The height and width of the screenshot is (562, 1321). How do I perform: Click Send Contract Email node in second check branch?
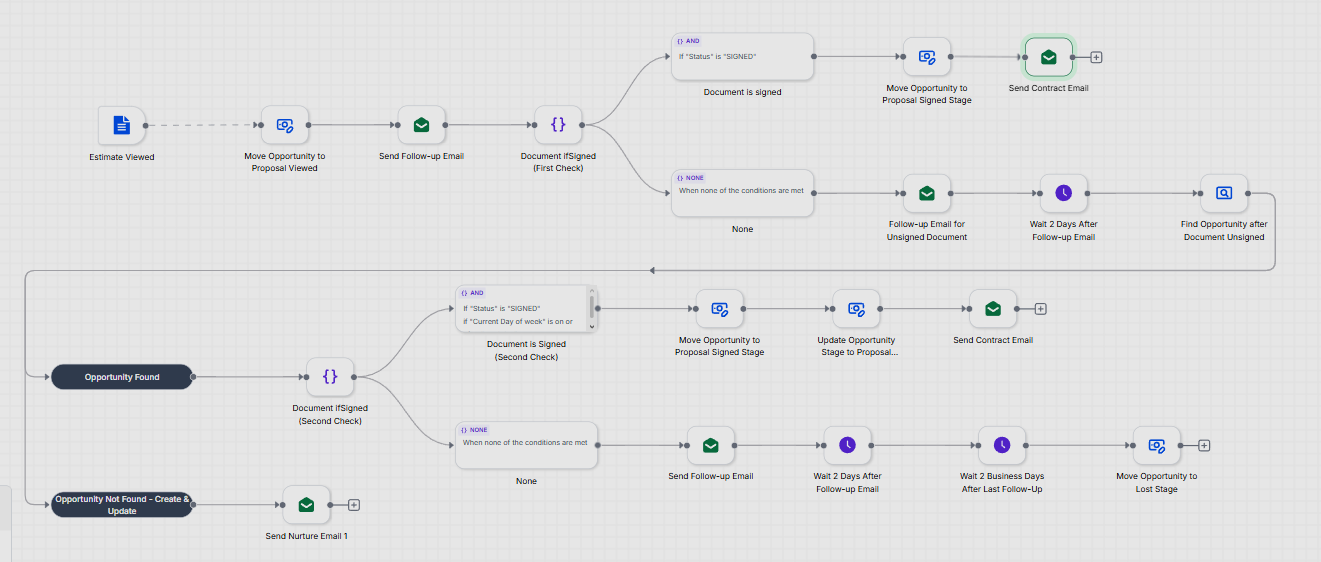(x=993, y=309)
